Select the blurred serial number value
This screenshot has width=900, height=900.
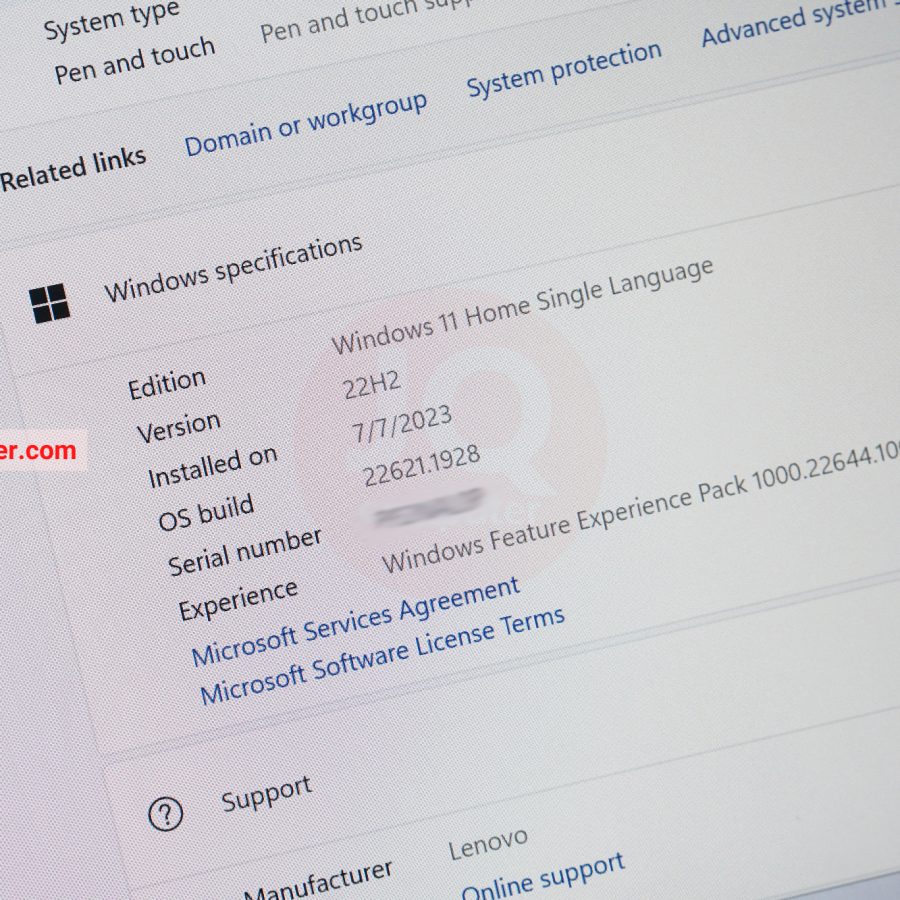(x=429, y=507)
